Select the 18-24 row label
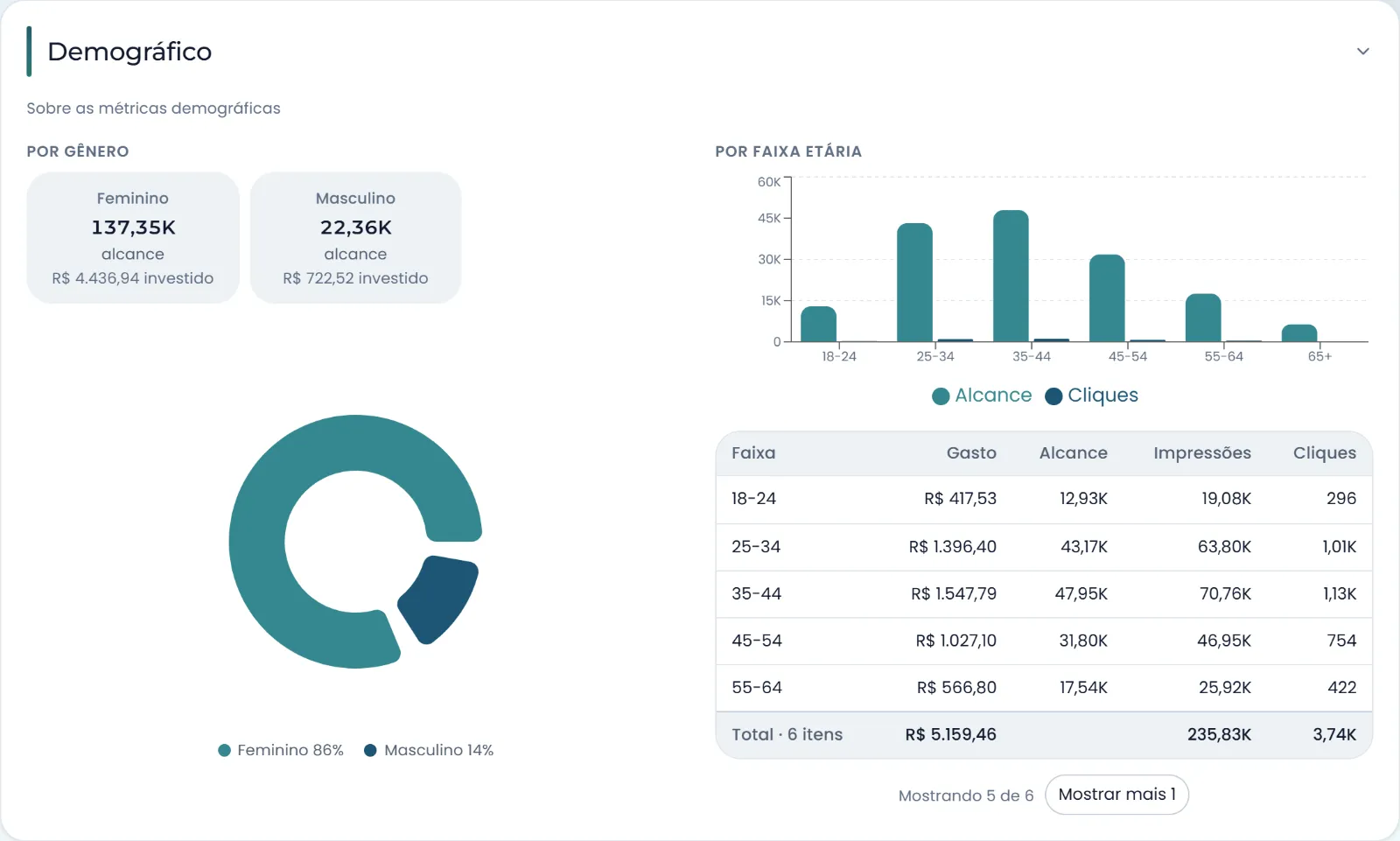 (x=753, y=499)
